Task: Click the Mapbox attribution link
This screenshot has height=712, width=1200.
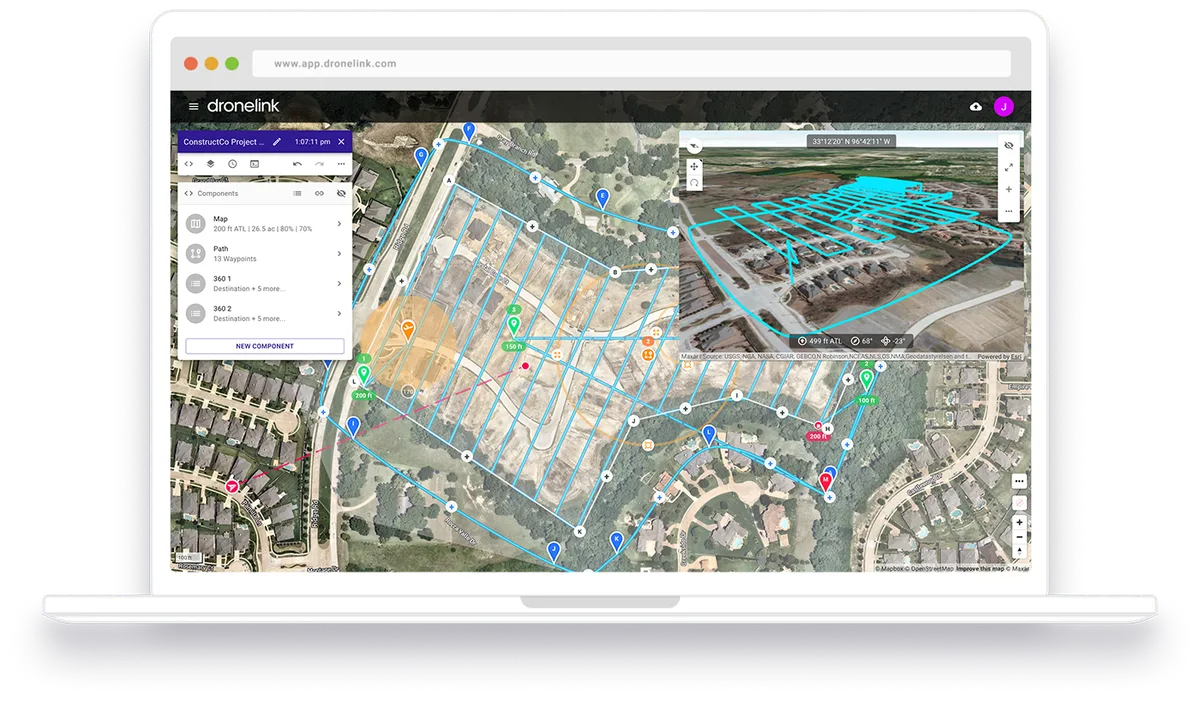Action: pyautogui.click(x=891, y=569)
